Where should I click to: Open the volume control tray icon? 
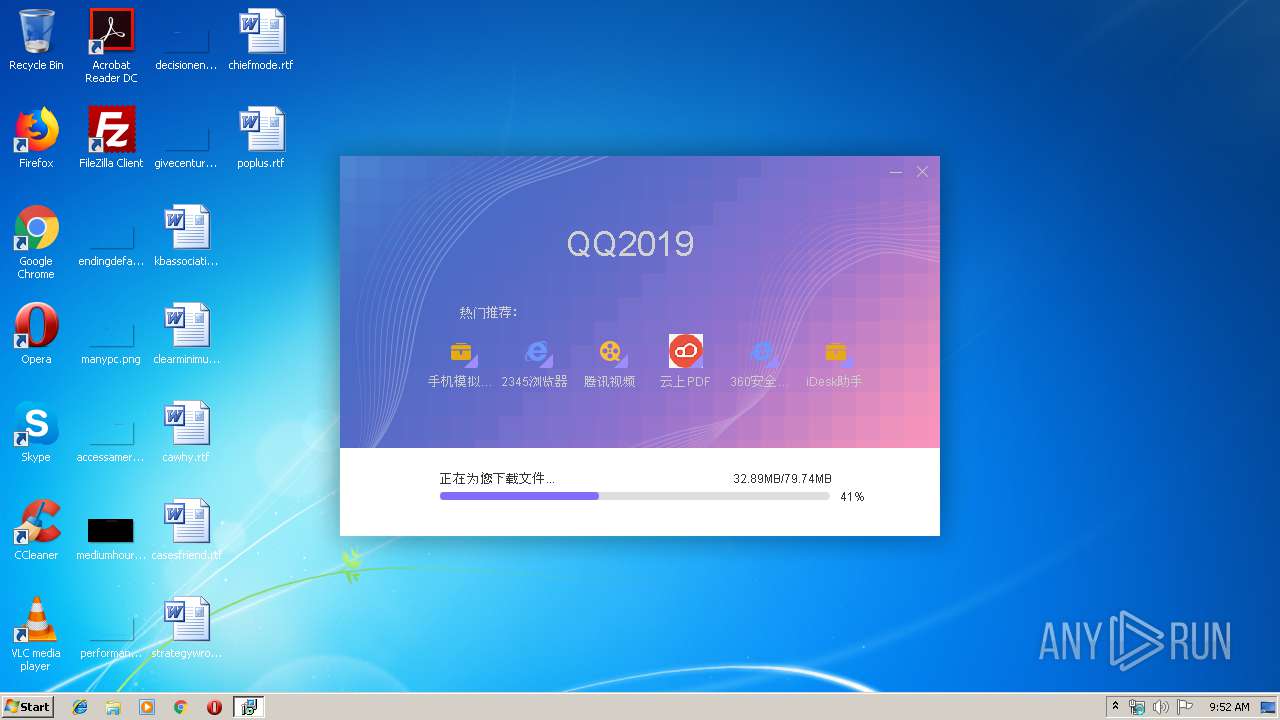coord(1160,707)
